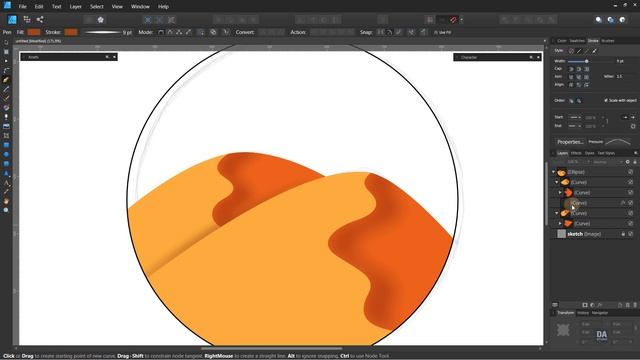Image resolution: width=640 pixels, height=360 pixels.
Task: Select the Vector Brush tool
Action: (6, 98)
